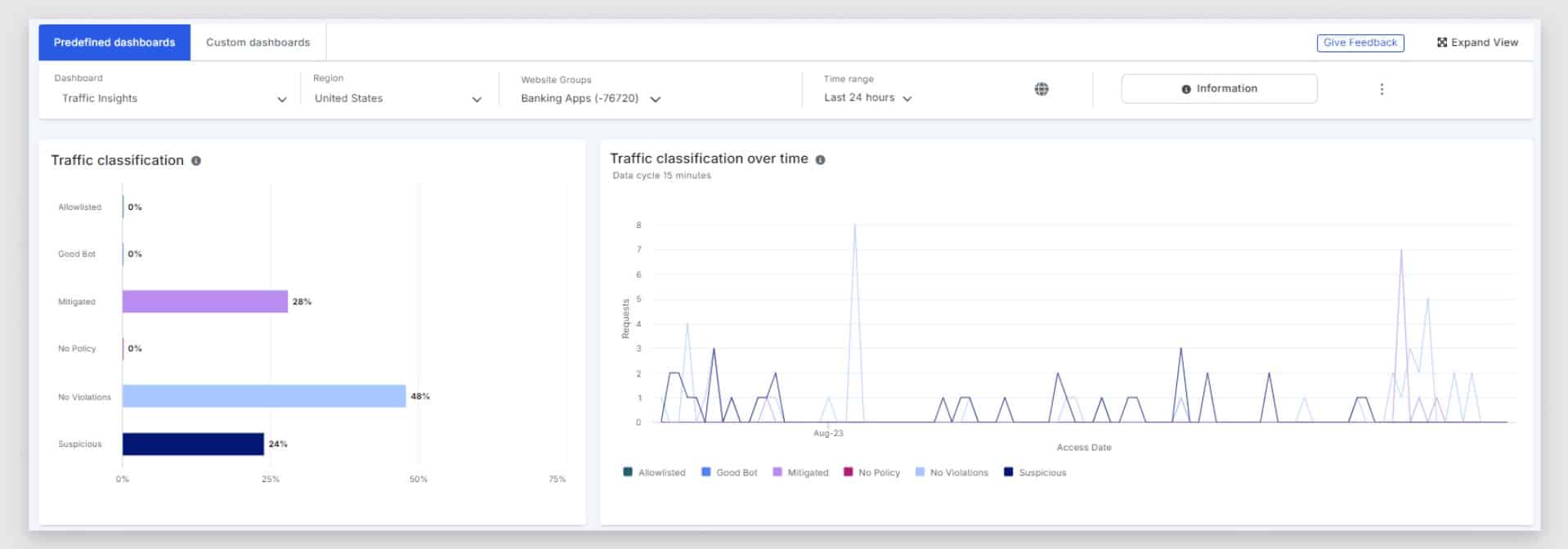Click info icon beside Traffic classification over time
Screen dimensions: 1568x549
820,160
